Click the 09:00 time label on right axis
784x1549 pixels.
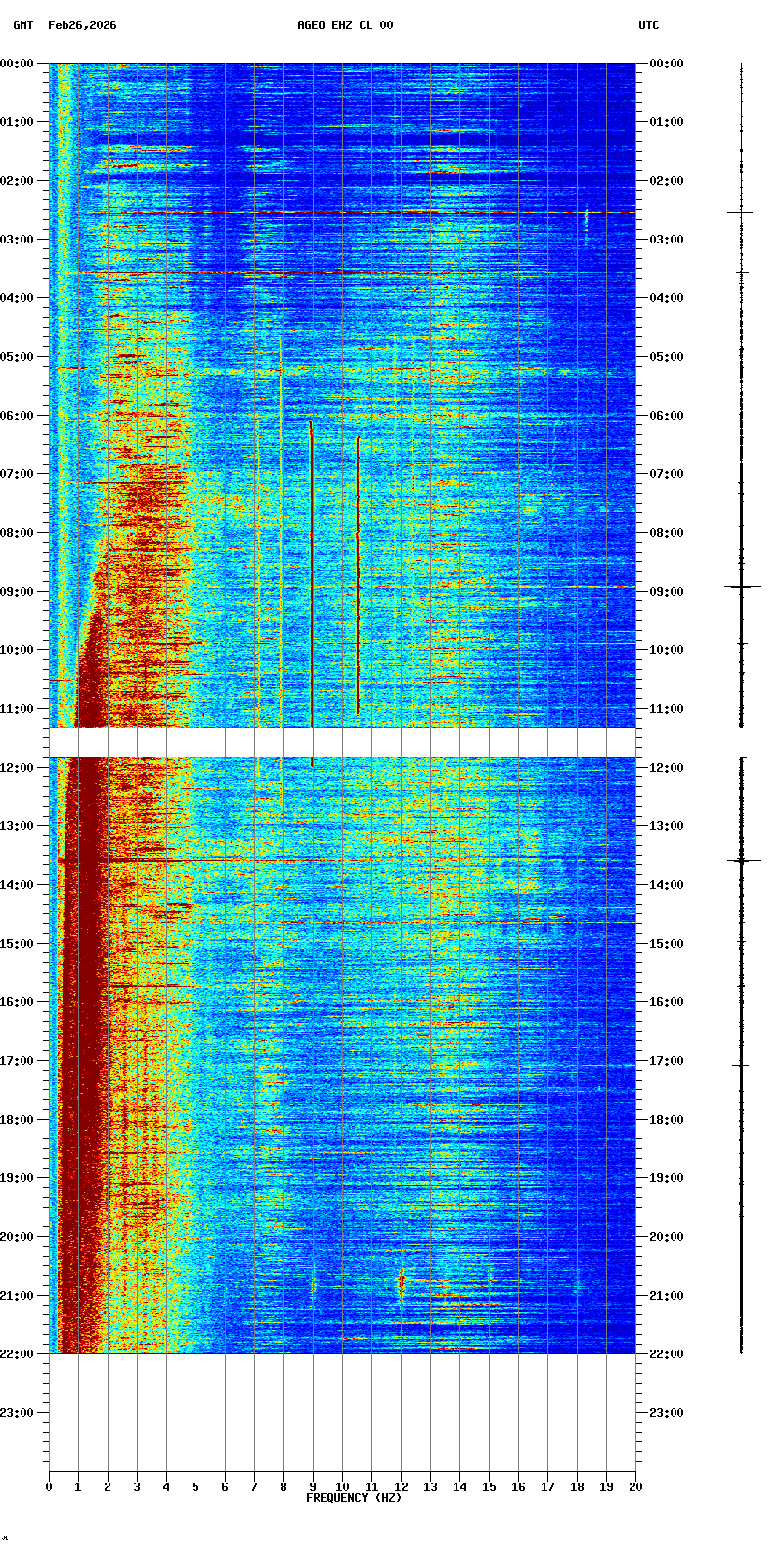tap(666, 592)
